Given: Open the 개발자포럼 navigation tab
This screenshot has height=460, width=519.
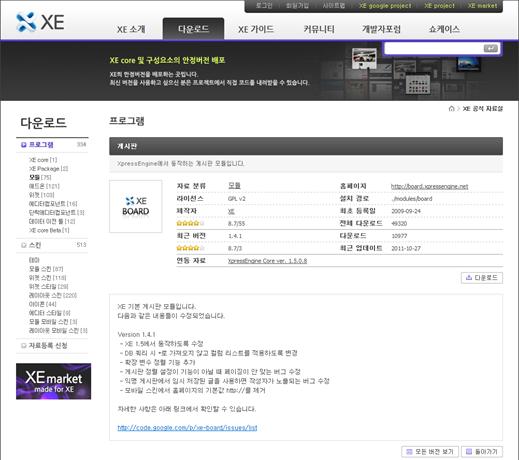Looking at the screenshot, I should click(x=381, y=29).
